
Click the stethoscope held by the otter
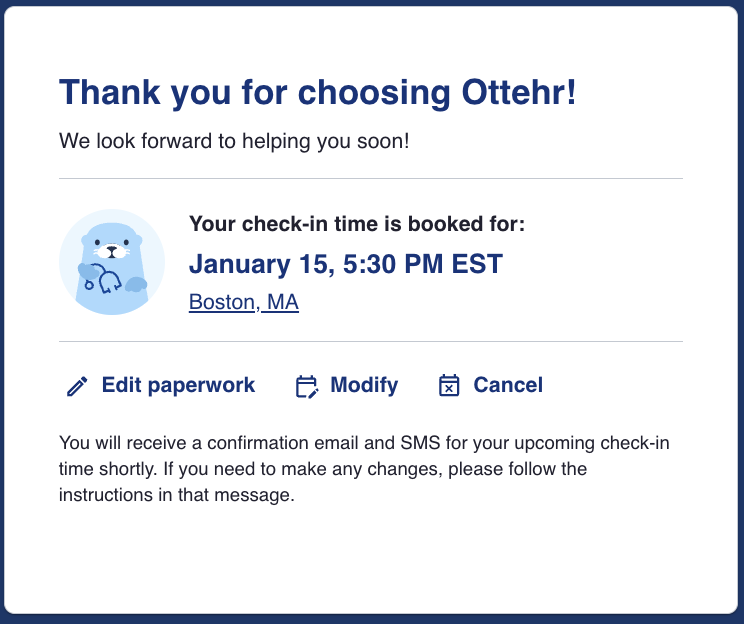pyautogui.click(x=108, y=281)
